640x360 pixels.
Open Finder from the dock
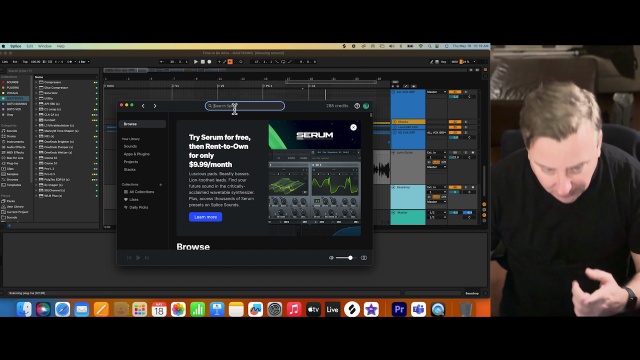pos(24,309)
